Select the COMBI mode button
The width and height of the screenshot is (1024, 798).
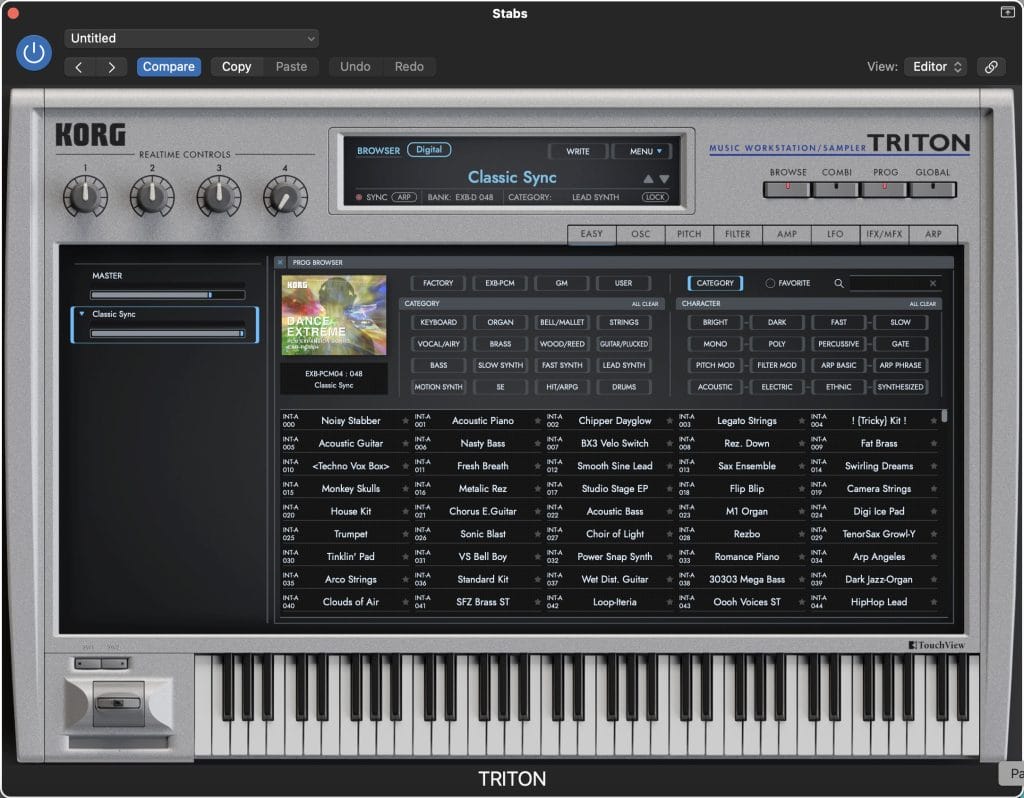pyautogui.click(x=836, y=189)
